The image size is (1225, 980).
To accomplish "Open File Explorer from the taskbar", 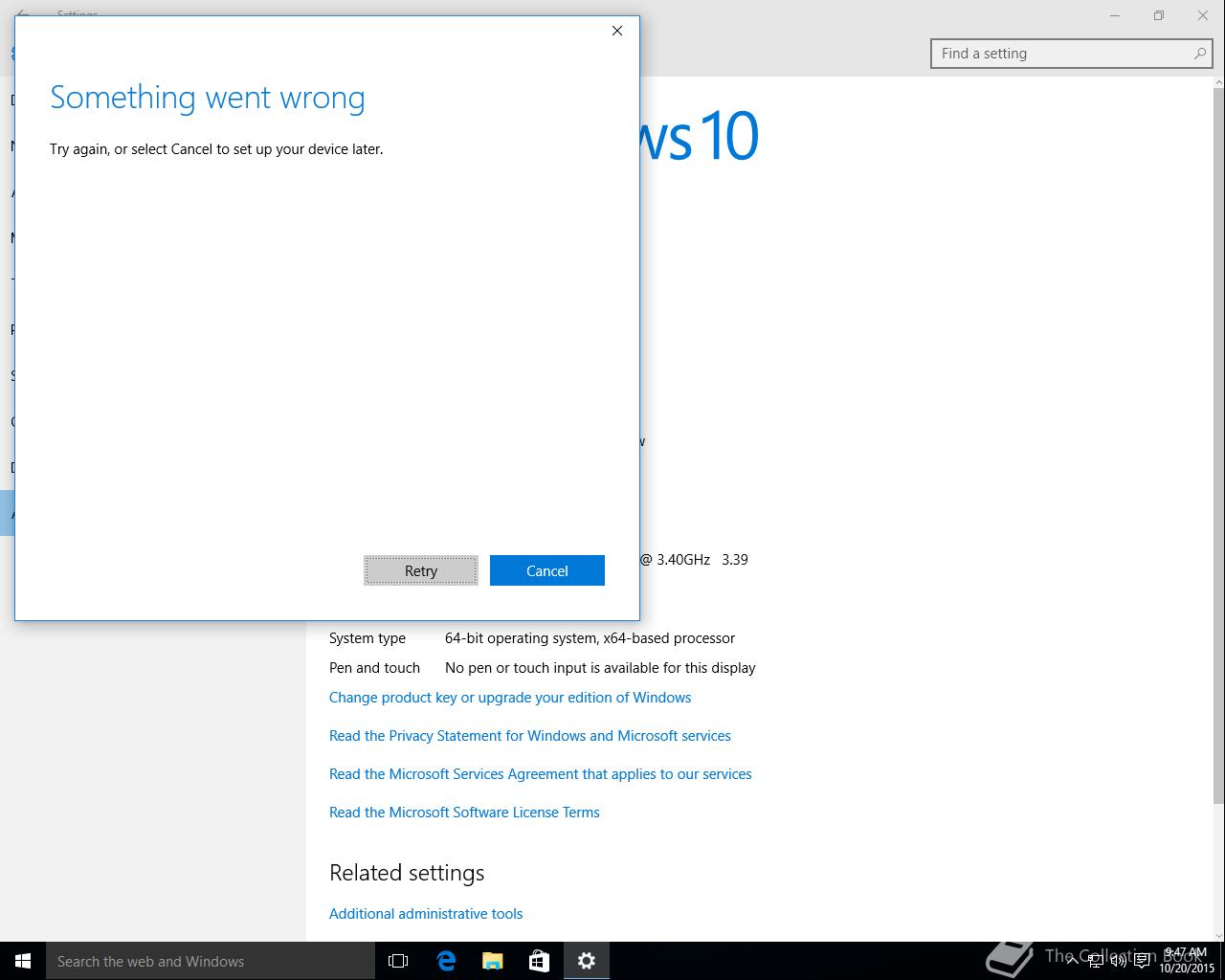I will 492,961.
